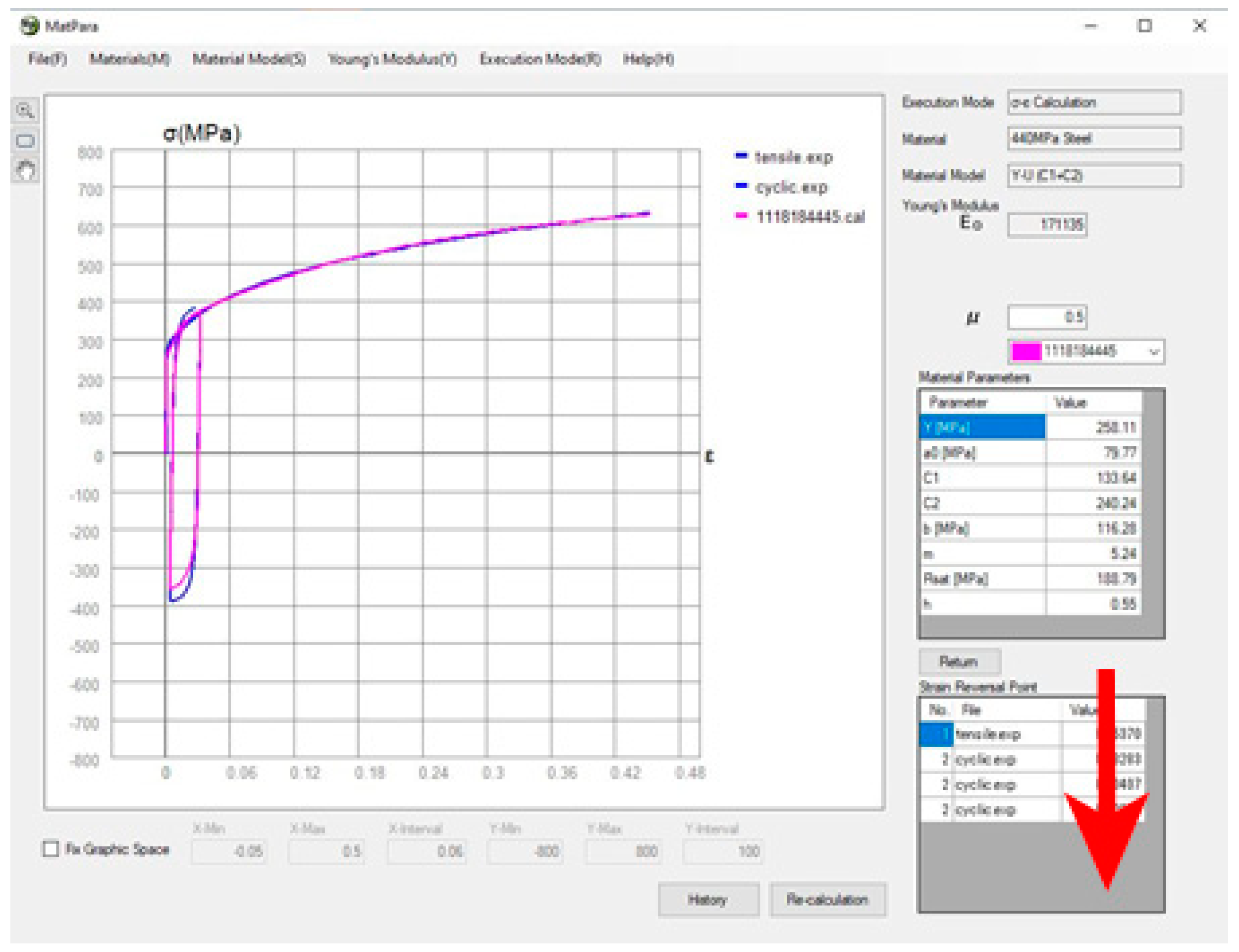
Task: Select the zoom magnifier tool
Action: pyautogui.click(x=25, y=111)
